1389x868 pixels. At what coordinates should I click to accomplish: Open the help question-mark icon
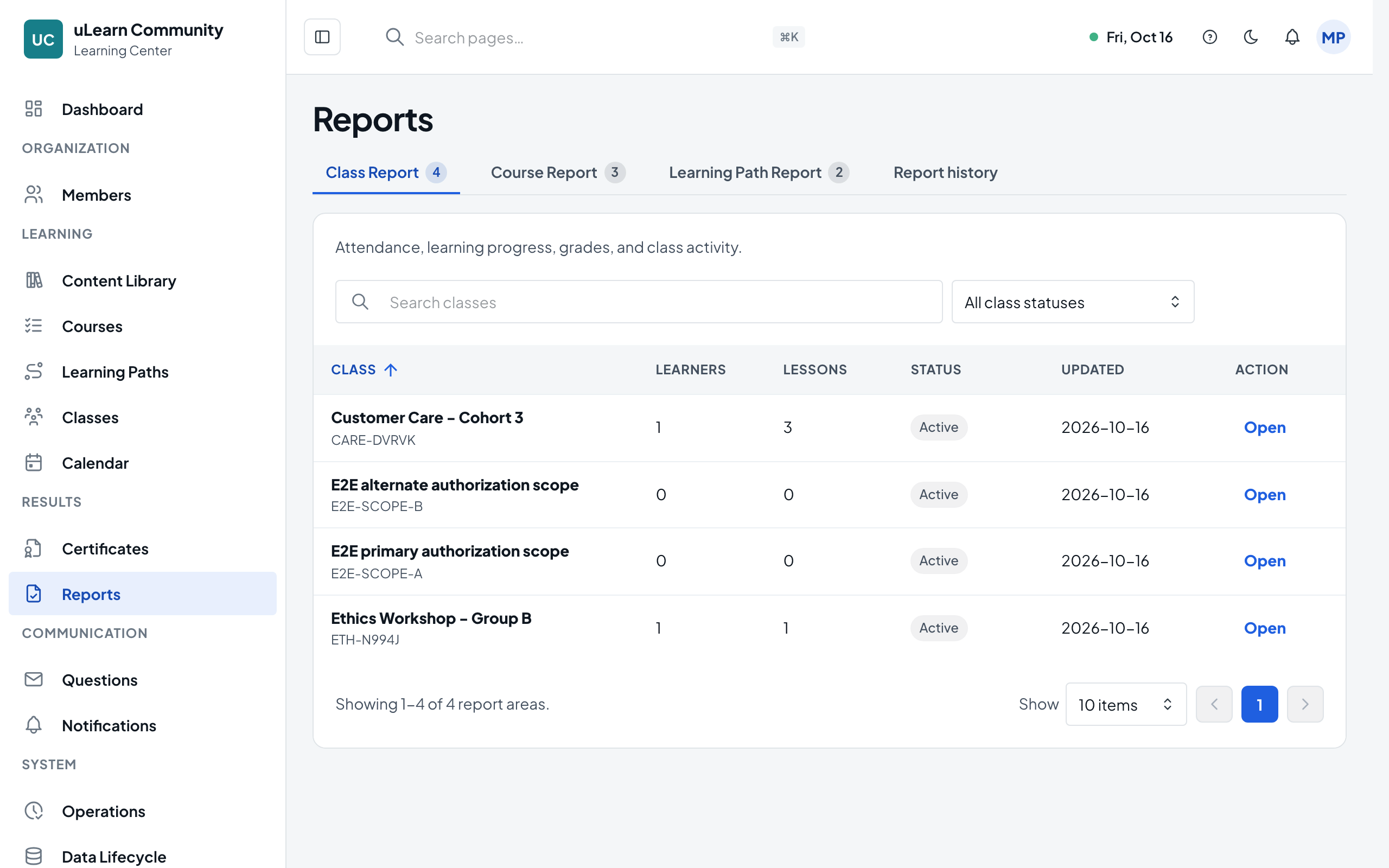coord(1209,37)
